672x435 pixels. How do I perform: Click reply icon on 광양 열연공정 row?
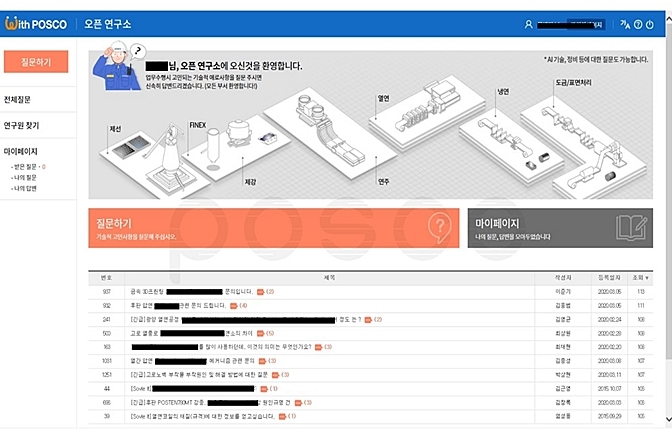point(368,320)
